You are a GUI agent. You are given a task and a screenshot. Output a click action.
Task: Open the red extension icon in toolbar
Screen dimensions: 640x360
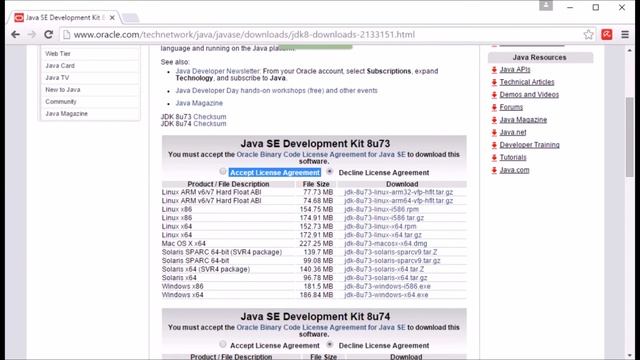[x=607, y=35]
